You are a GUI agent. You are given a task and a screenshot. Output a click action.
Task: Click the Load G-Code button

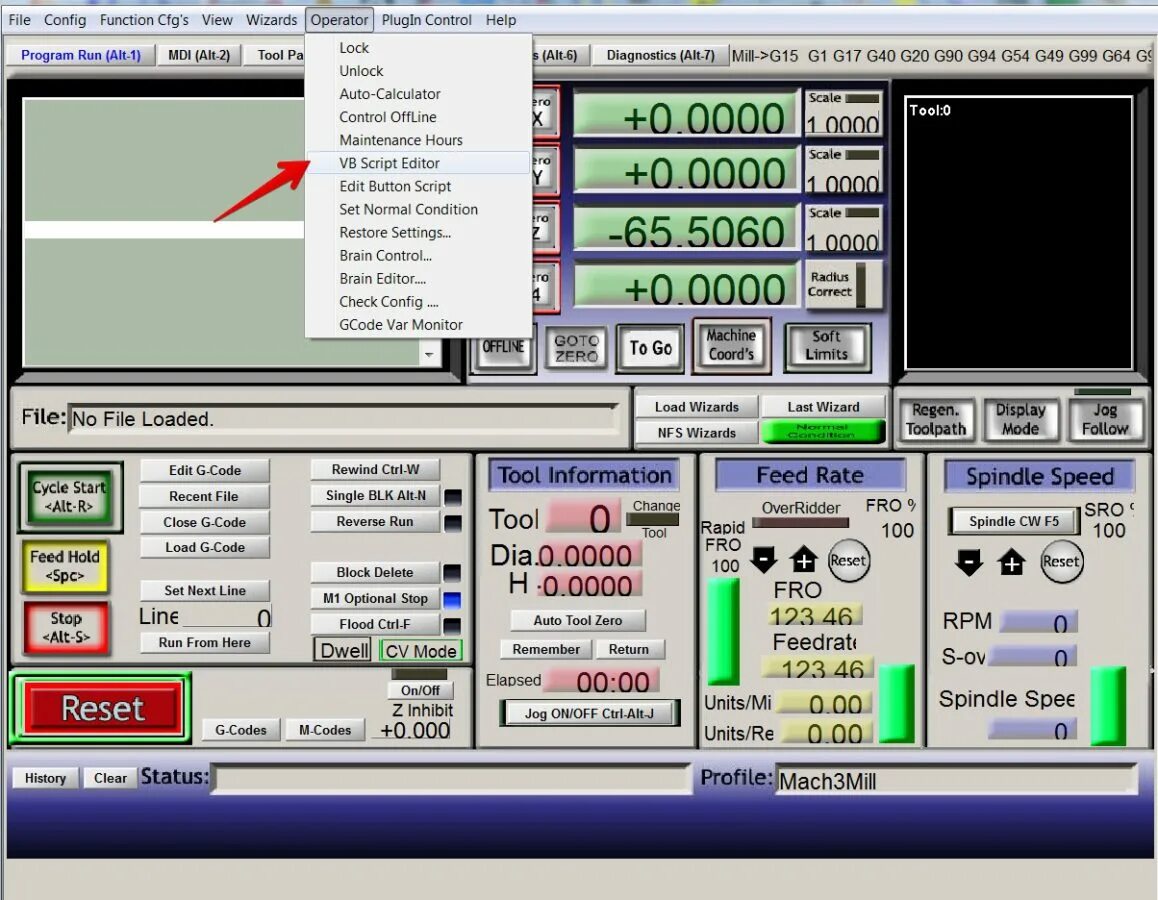click(x=205, y=547)
